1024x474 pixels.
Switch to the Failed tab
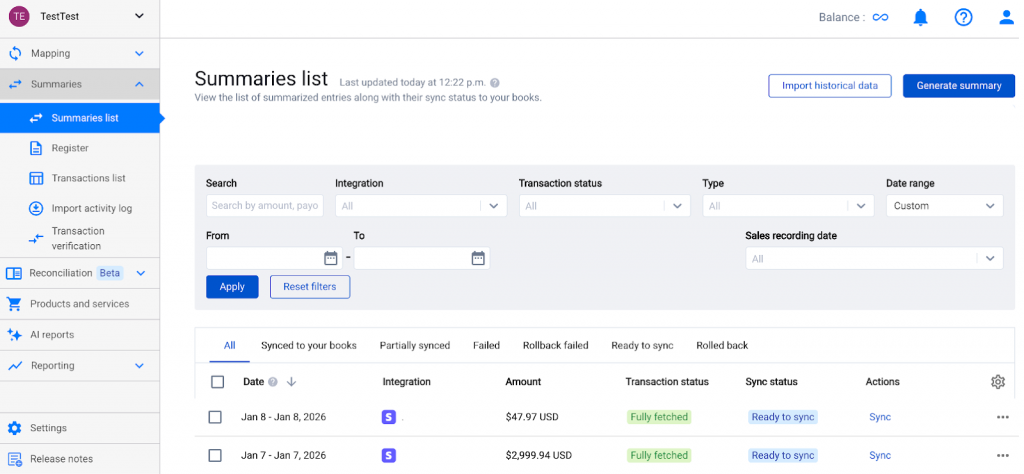(x=486, y=345)
